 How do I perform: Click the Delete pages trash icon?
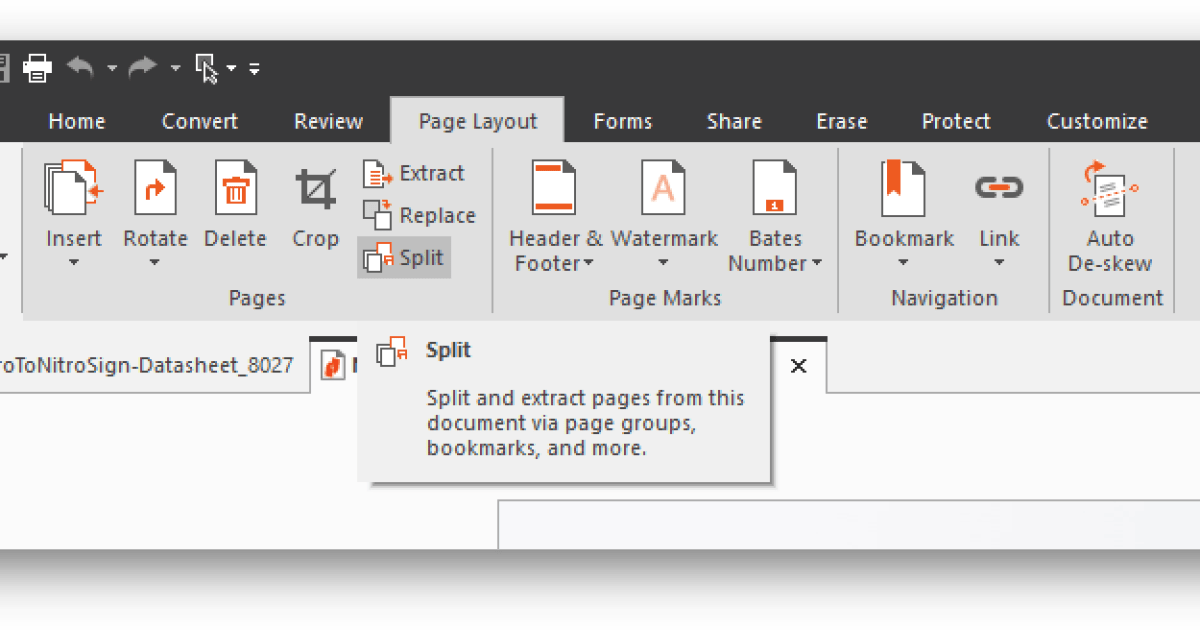(x=236, y=187)
